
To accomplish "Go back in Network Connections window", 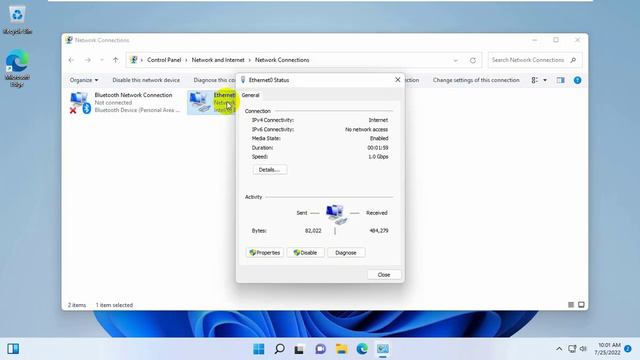I will click(71, 60).
